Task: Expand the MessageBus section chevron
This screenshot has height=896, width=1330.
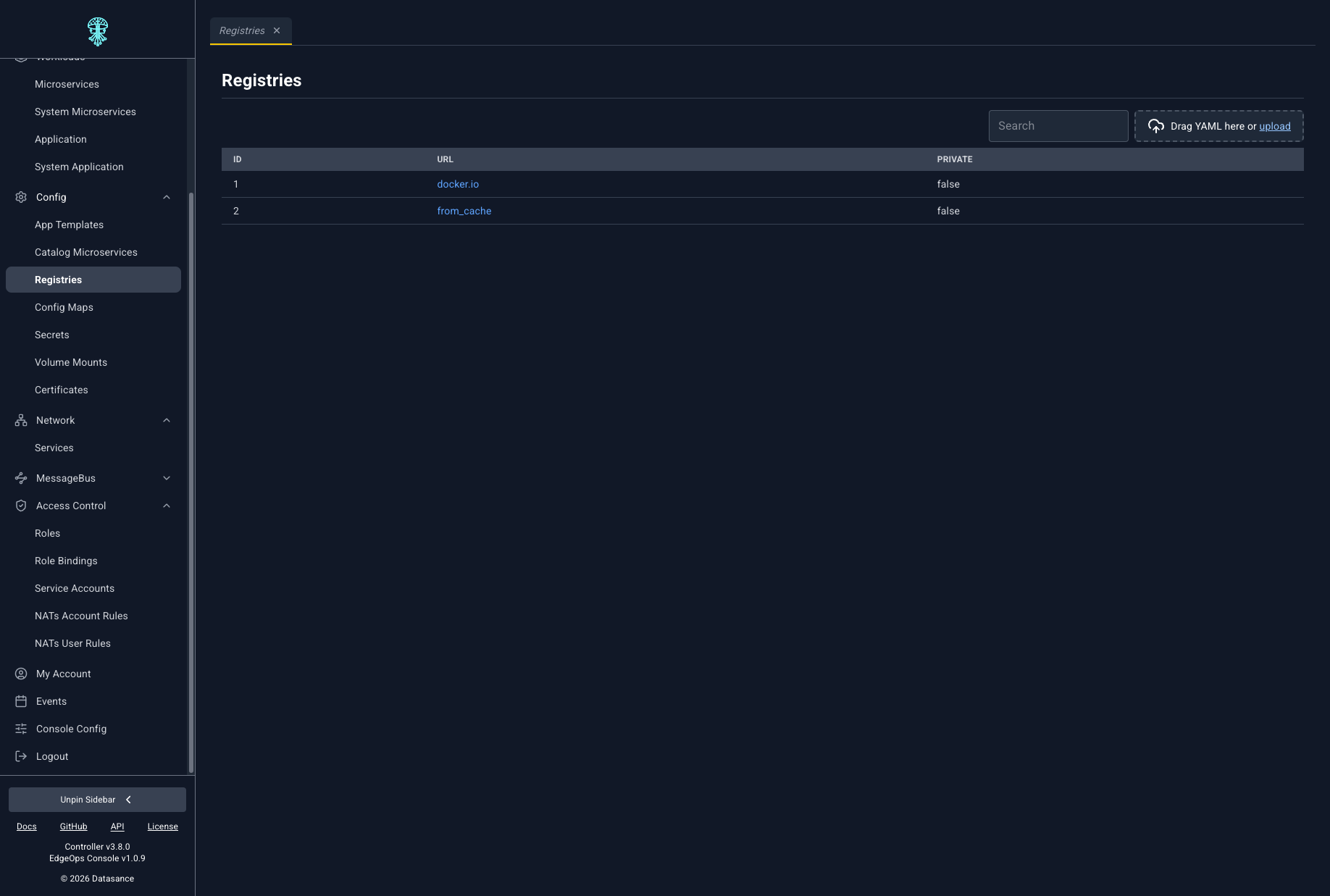Action: [167, 478]
